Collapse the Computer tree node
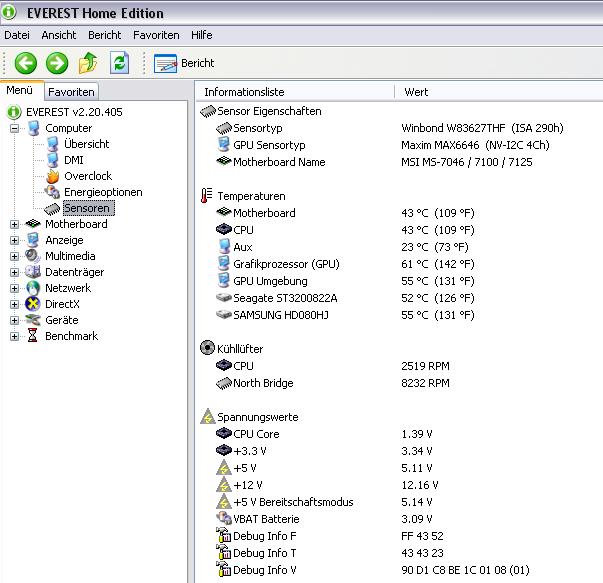Image resolution: width=603 pixels, height=583 pixels. tap(15, 128)
